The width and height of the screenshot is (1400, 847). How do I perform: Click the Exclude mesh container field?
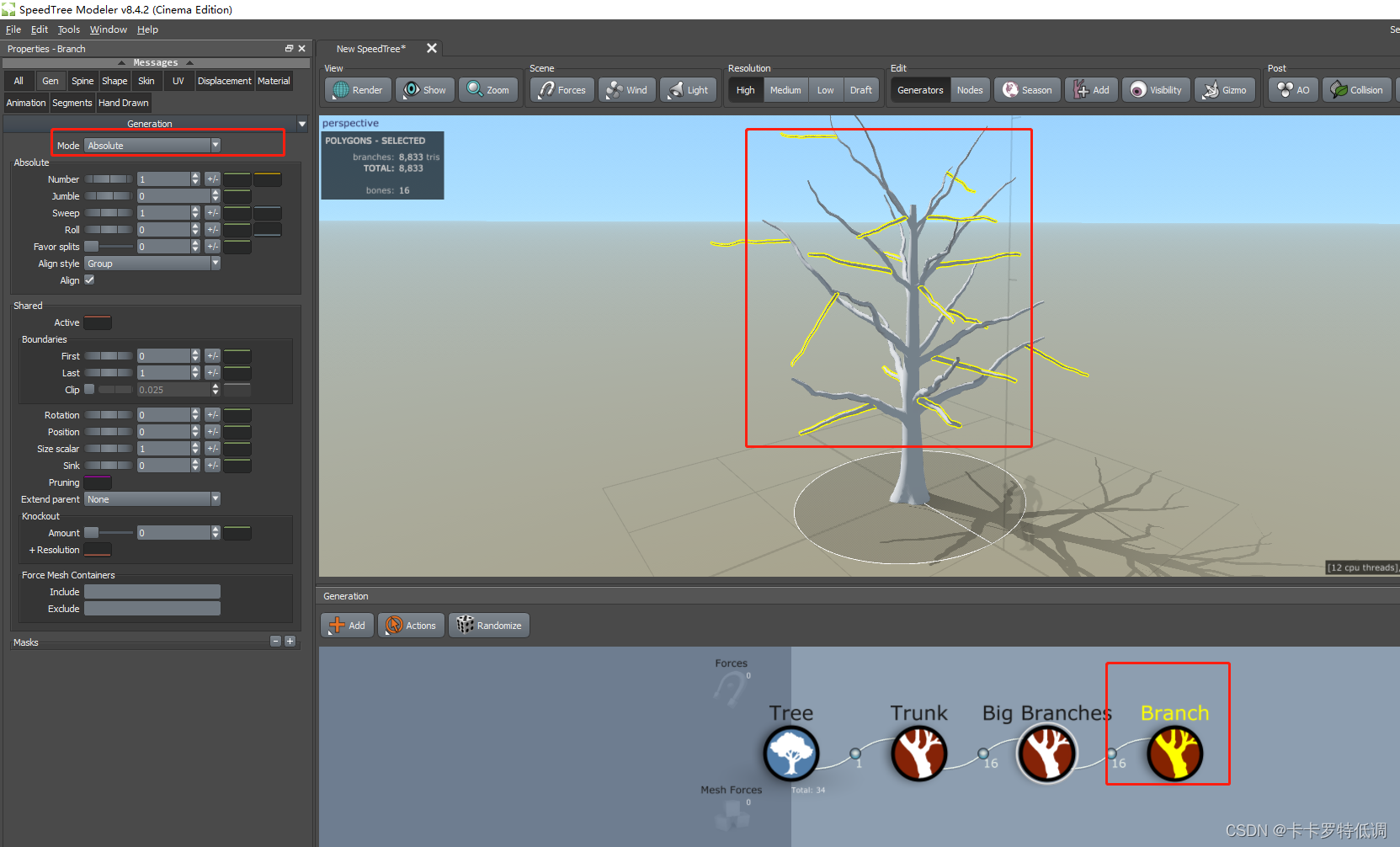pyautogui.click(x=152, y=609)
